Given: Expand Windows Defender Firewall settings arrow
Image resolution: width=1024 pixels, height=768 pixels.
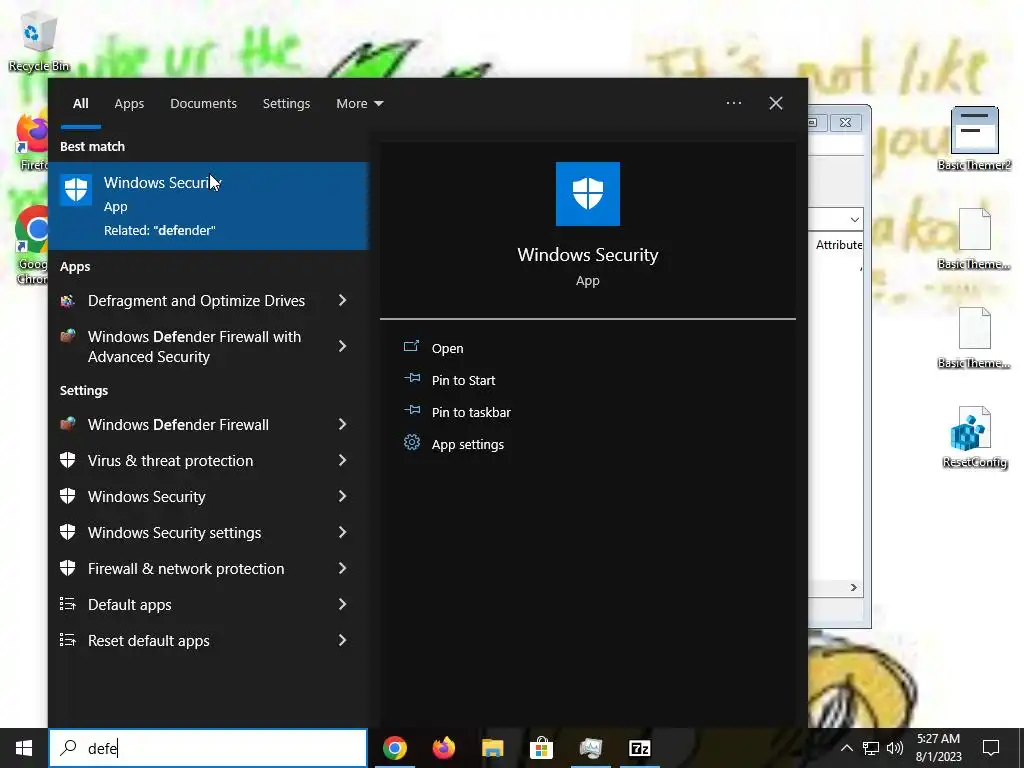Looking at the screenshot, I should (342, 424).
